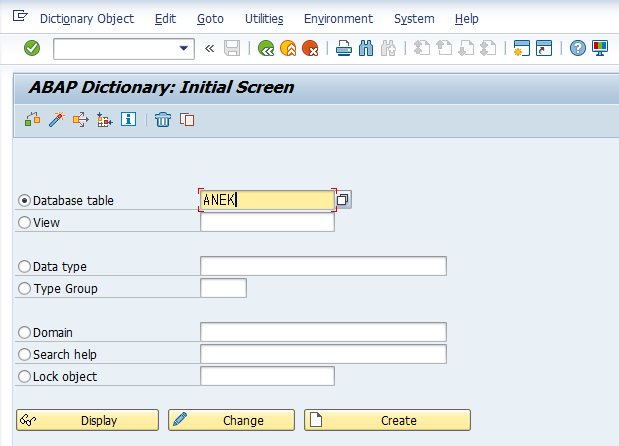
Task: Select the View radio button
Action: click(x=24, y=223)
